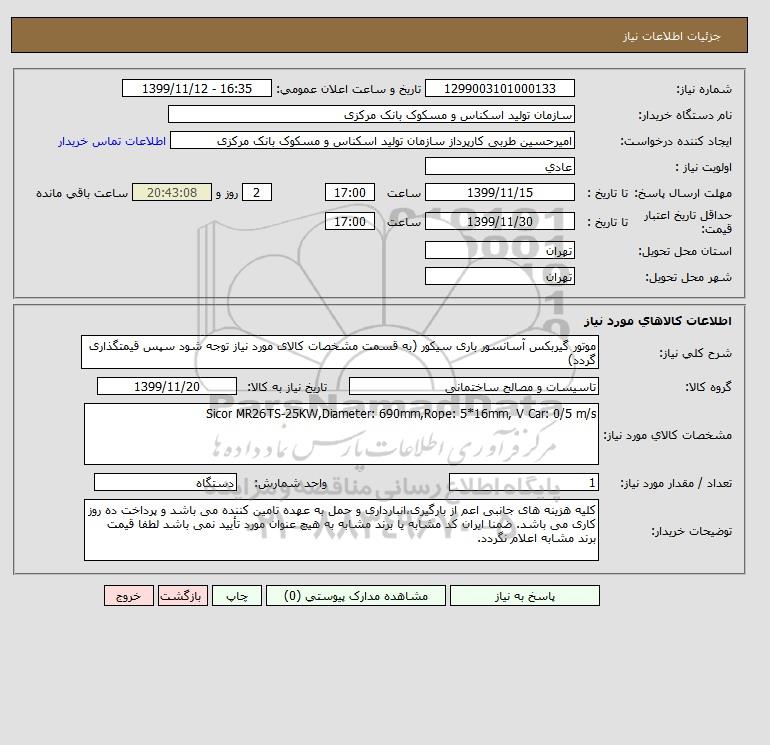This screenshot has height=745, width=770.
Task: Click the توضیحات خریدار label
Action: (x=691, y=531)
